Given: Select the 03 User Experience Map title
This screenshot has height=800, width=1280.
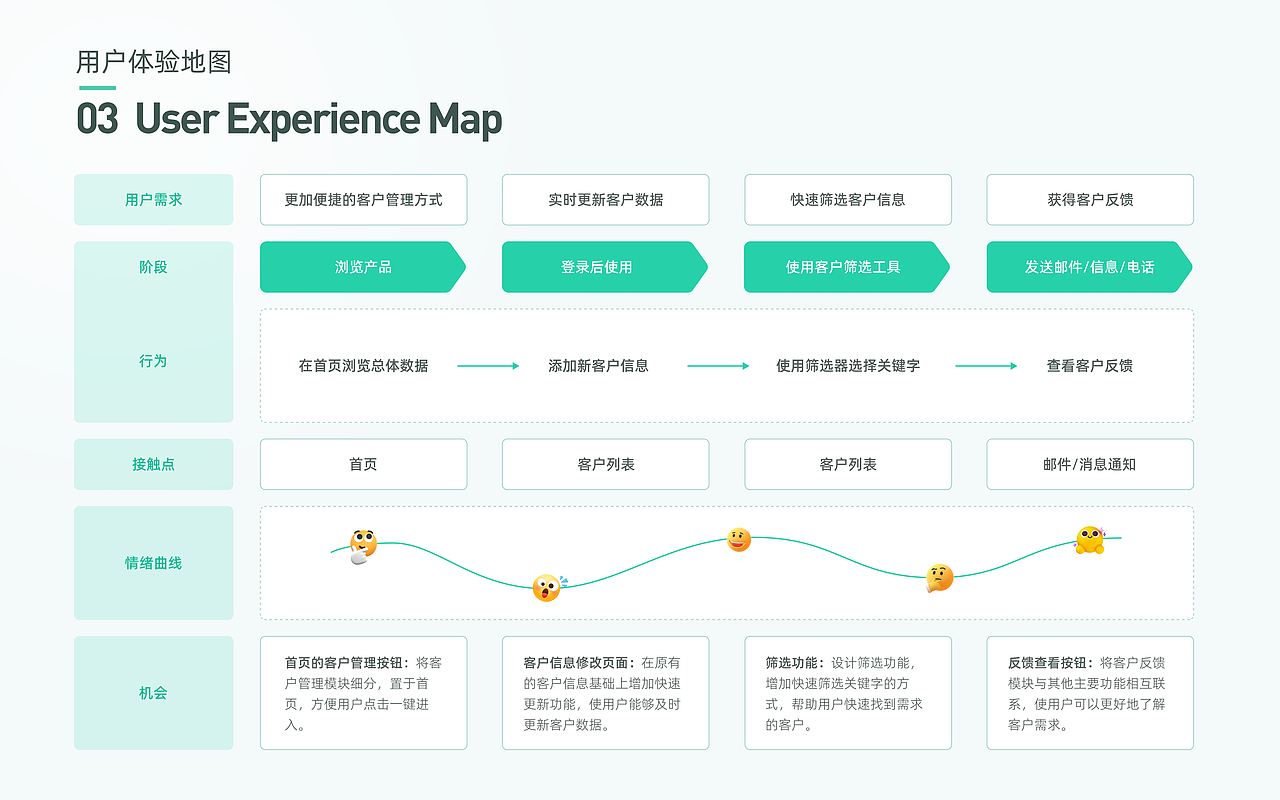Looking at the screenshot, I should point(289,119).
